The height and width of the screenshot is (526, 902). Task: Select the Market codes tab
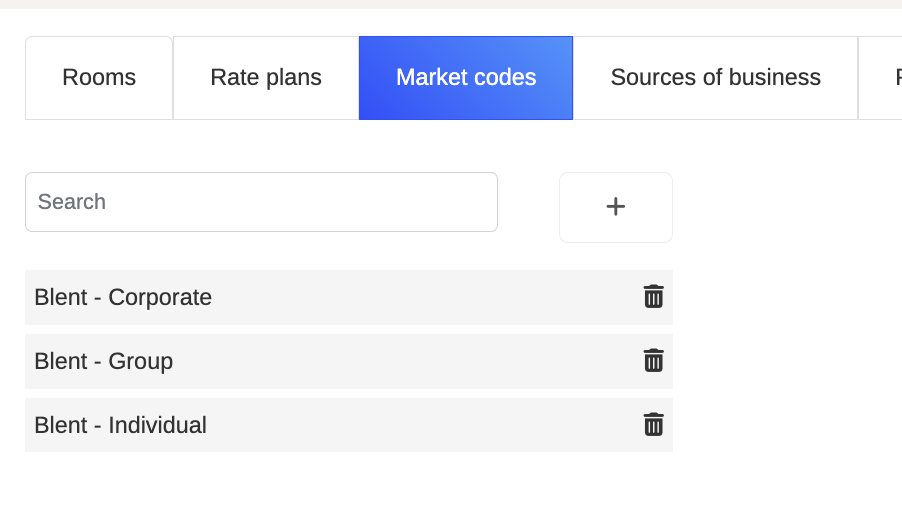tap(466, 78)
